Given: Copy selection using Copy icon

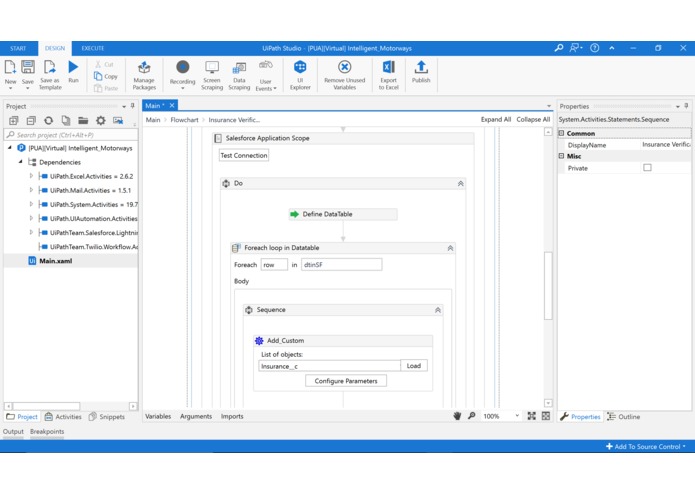Looking at the screenshot, I should click(x=106, y=76).
